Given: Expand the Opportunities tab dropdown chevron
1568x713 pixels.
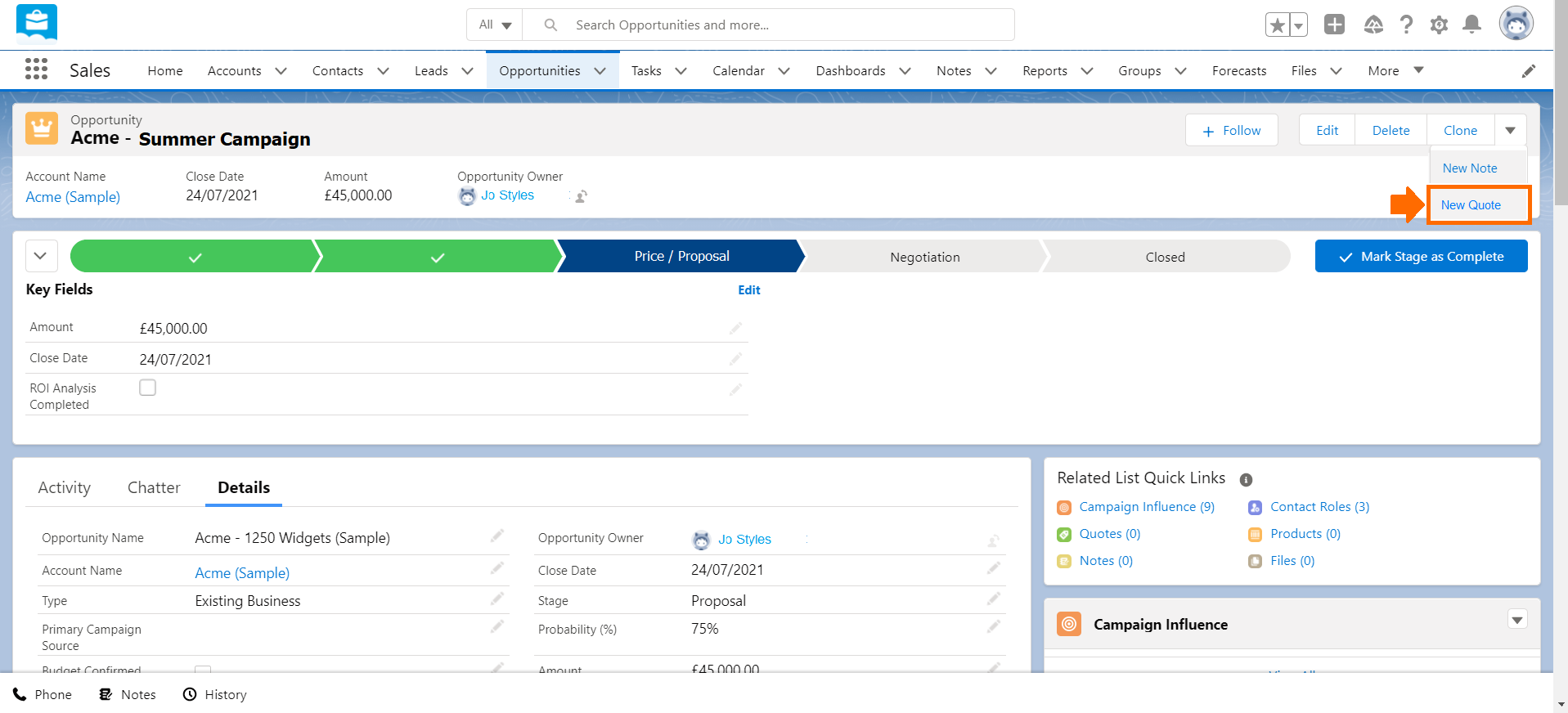Looking at the screenshot, I should click(600, 71).
